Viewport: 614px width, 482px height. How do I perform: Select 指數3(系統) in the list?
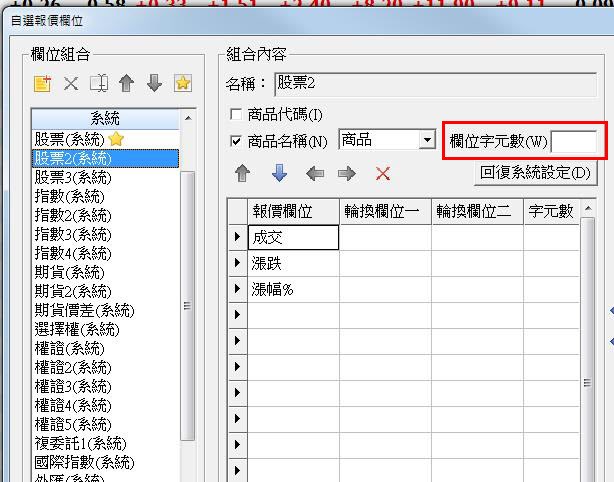[105, 234]
